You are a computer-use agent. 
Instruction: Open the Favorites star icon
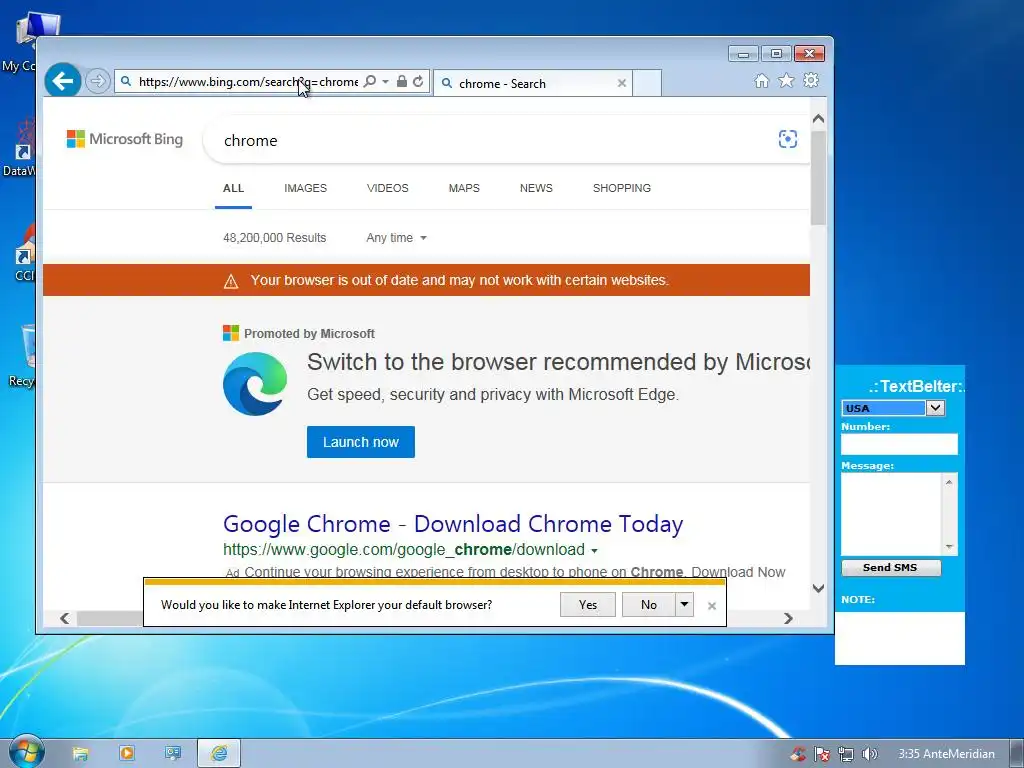[x=786, y=80]
